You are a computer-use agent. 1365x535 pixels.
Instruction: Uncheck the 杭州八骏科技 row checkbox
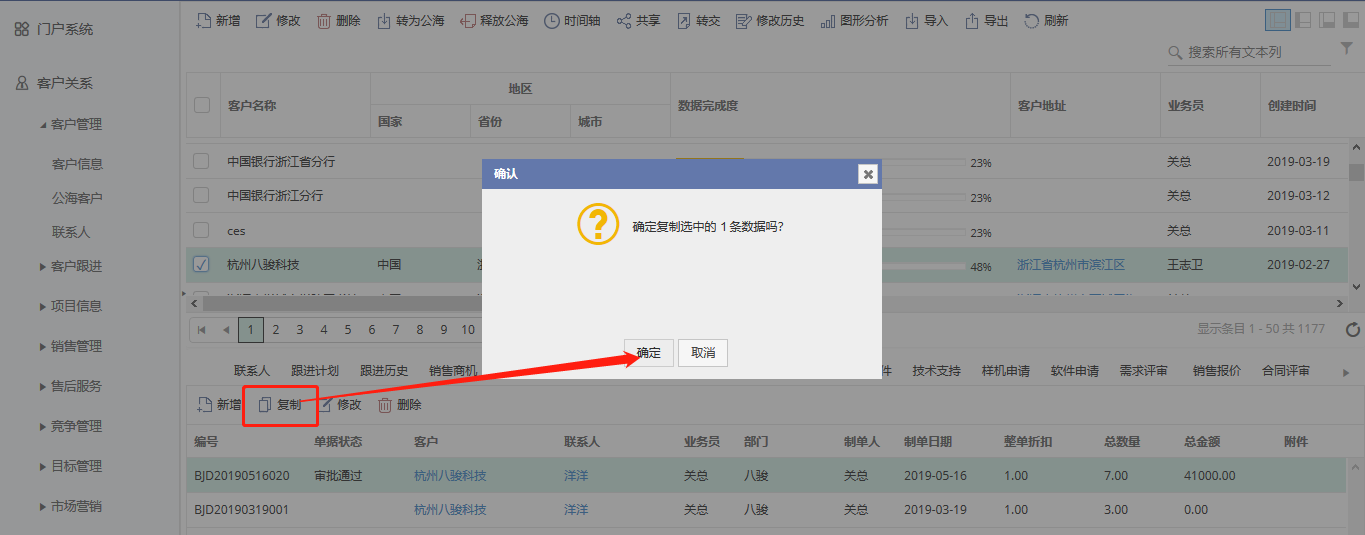201,265
